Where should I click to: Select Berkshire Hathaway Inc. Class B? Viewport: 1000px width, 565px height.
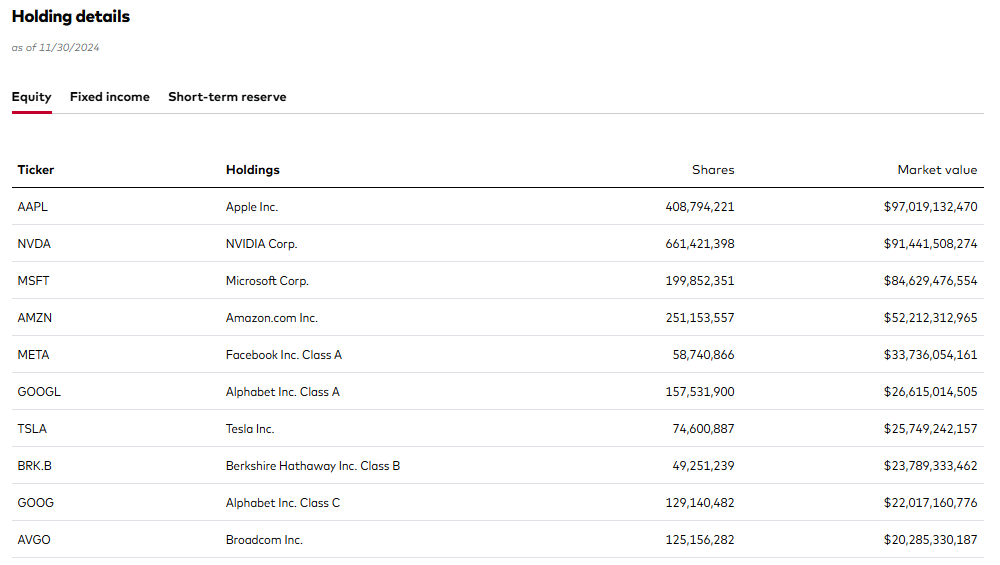click(312, 466)
